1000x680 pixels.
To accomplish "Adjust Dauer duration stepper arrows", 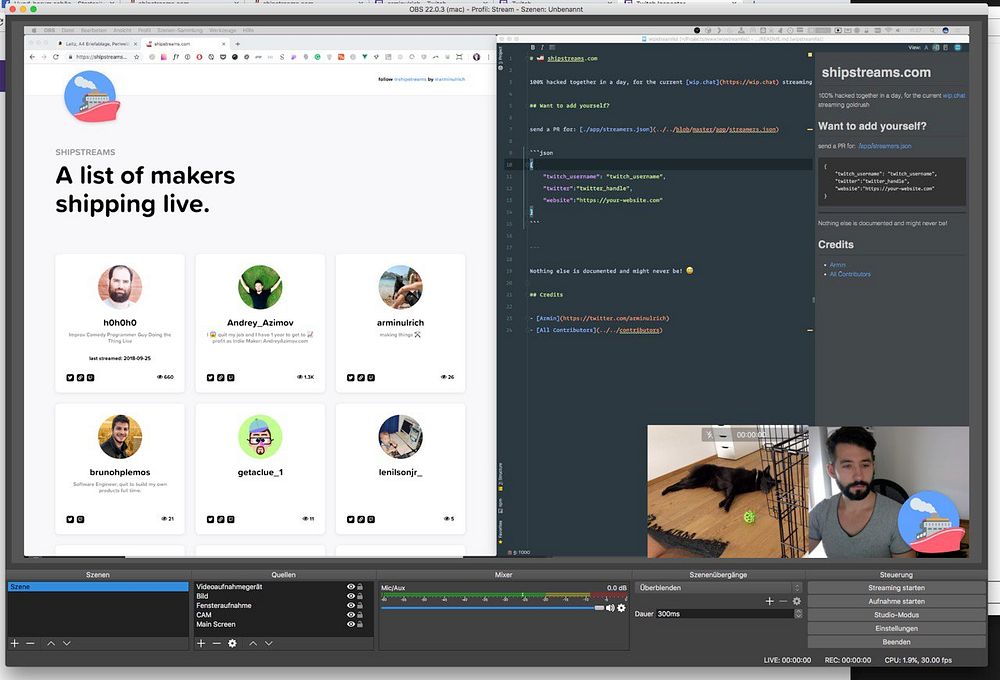I will 798,614.
